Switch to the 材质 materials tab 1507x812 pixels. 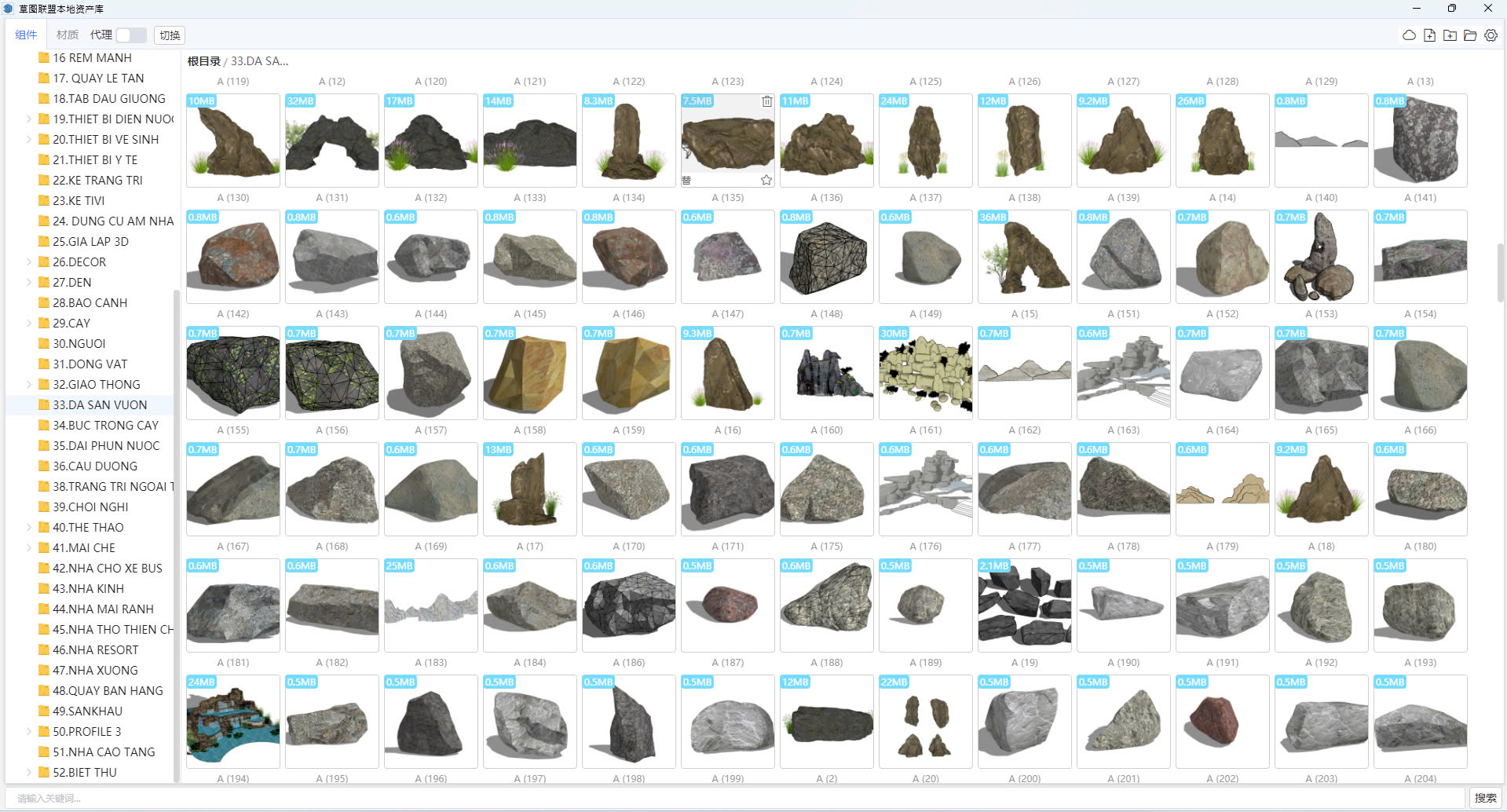(68, 35)
